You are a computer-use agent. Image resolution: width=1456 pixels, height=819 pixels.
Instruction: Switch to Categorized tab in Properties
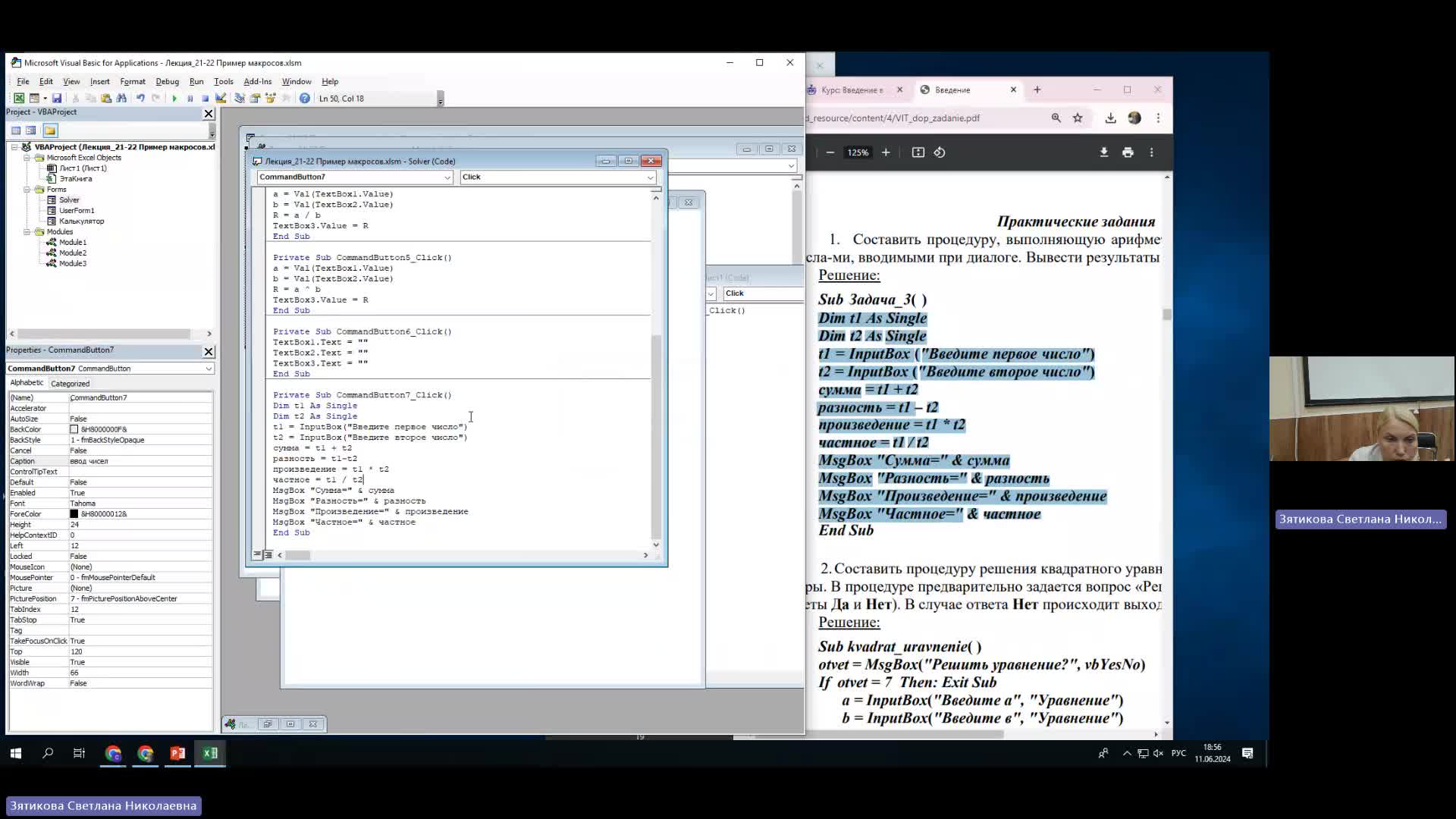(x=70, y=384)
